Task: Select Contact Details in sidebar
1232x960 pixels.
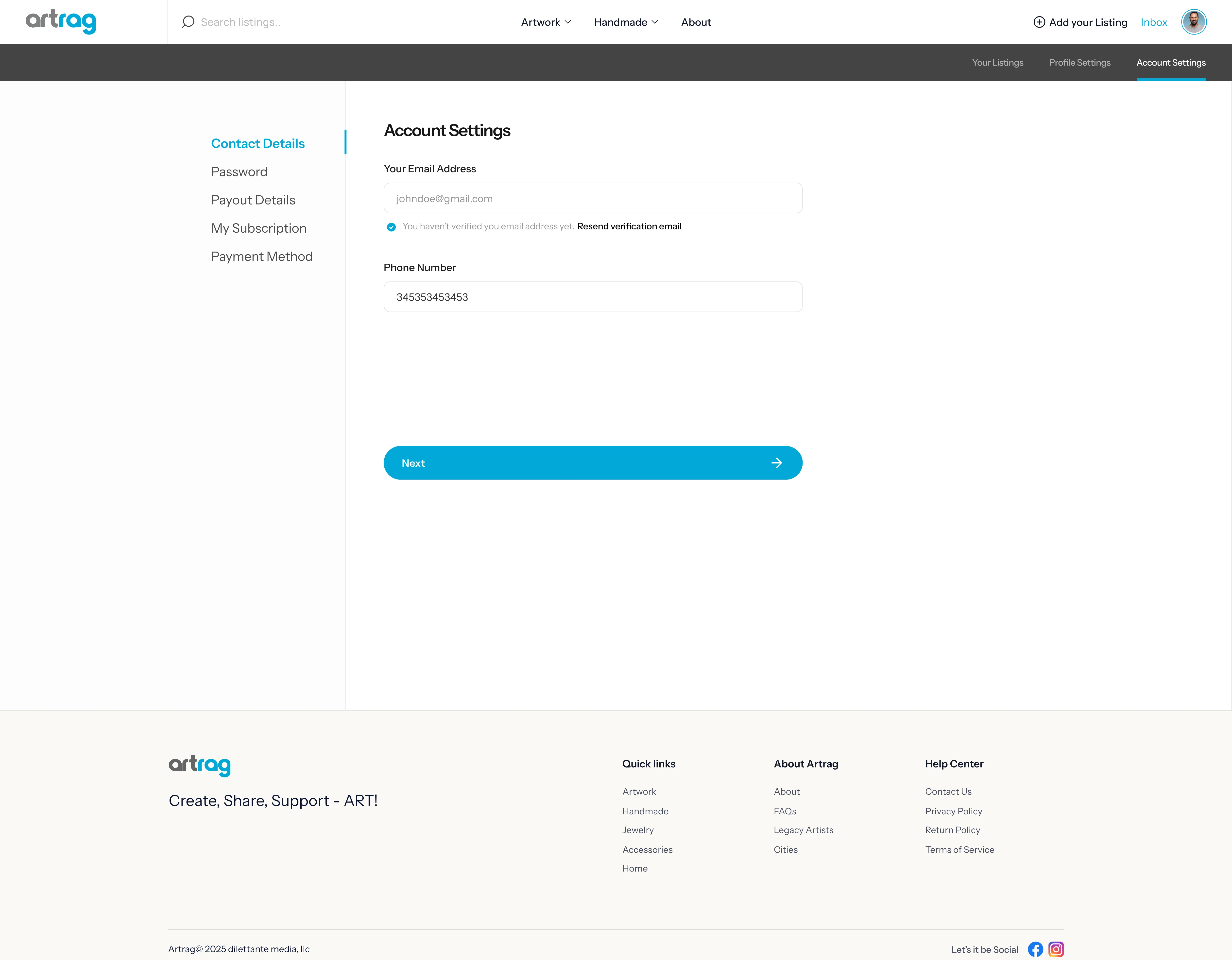Action: coord(257,143)
